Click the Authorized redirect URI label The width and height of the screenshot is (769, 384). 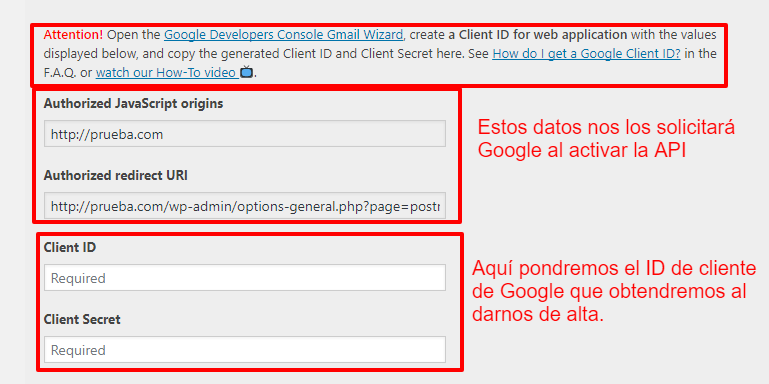click(x=116, y=176)
